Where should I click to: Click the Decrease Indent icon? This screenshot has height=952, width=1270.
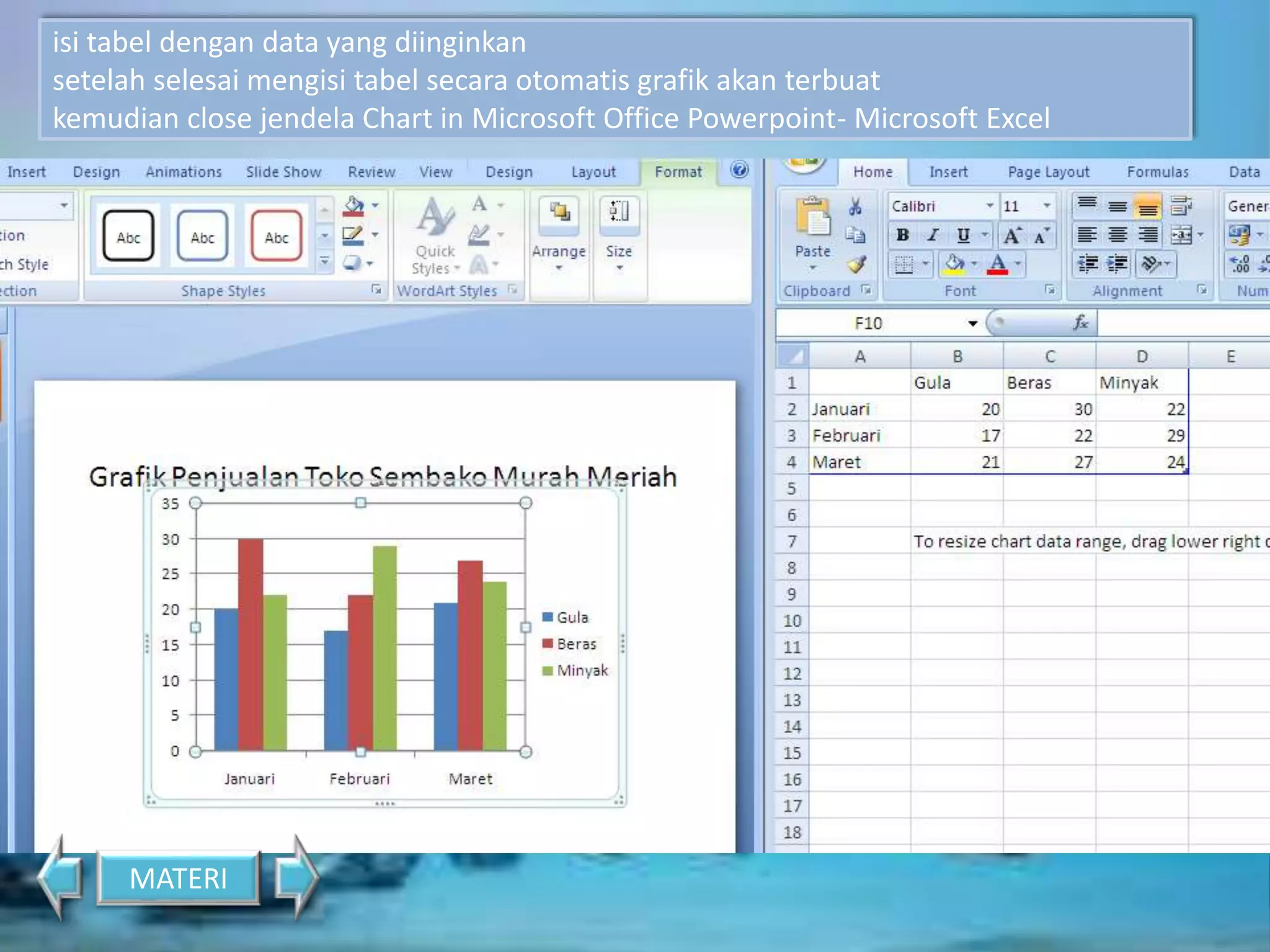(1087, 265)
